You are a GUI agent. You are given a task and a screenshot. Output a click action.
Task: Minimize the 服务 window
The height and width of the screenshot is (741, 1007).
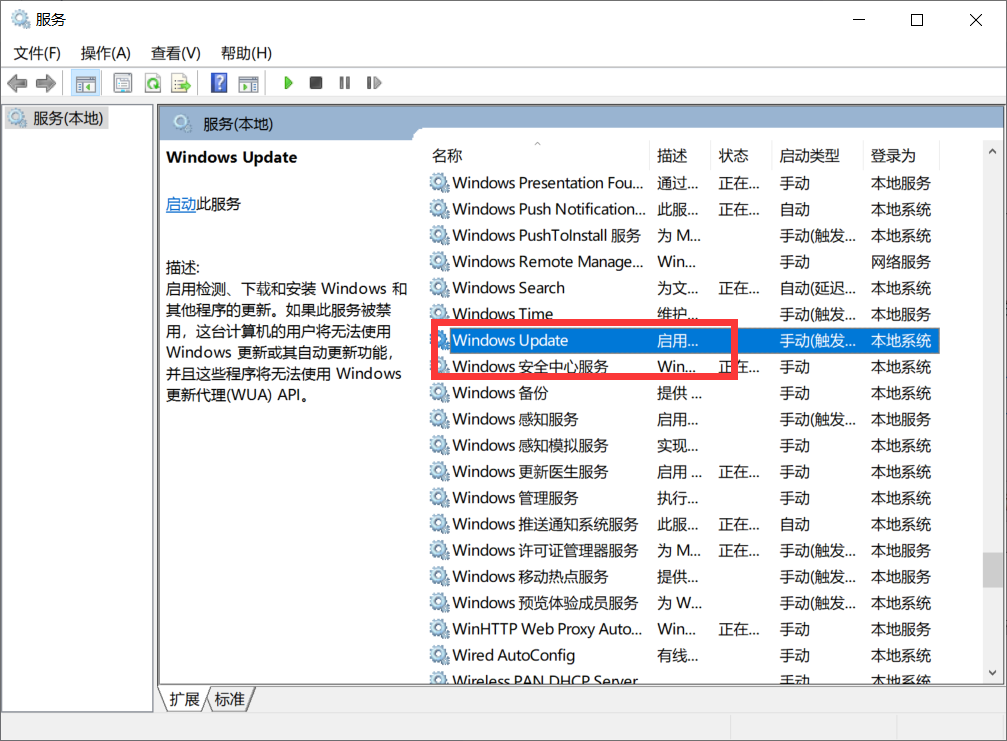click(859, 20)
